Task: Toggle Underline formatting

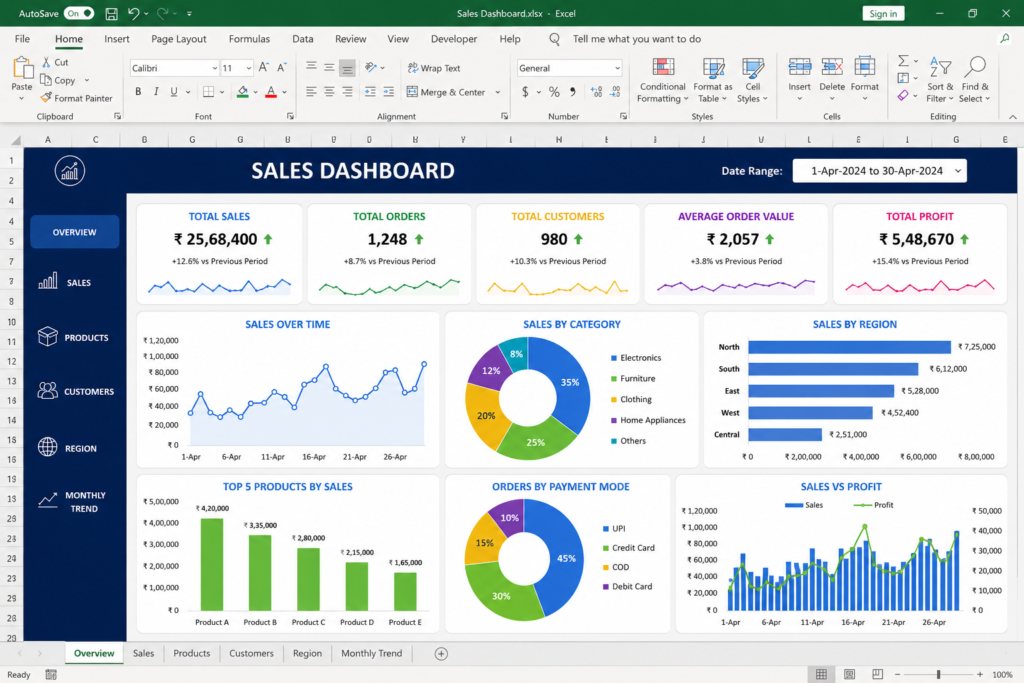Action: 174,92
